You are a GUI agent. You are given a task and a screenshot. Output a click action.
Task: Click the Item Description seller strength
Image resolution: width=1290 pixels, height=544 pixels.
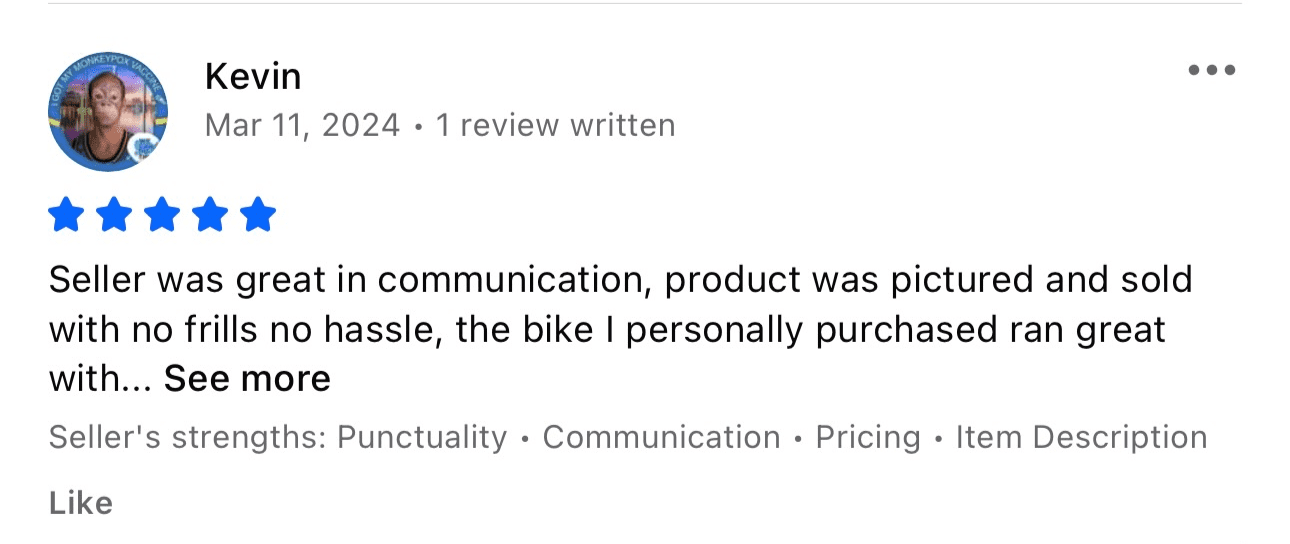pos(1081,438)
